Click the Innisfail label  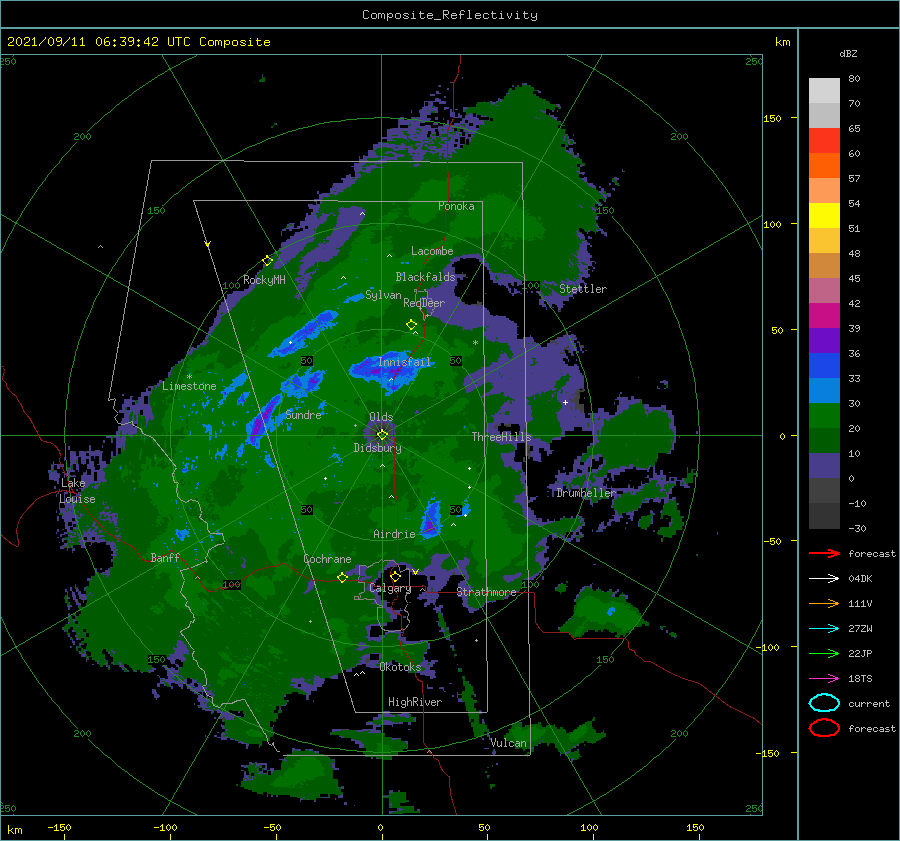405,362
